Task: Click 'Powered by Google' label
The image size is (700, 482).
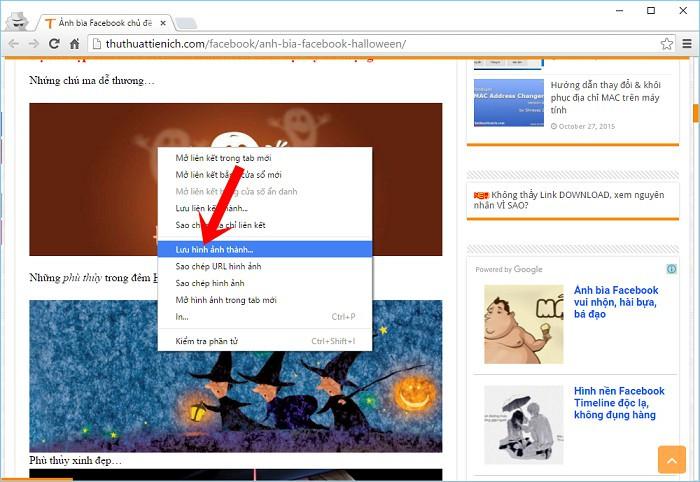Action: 509,269
